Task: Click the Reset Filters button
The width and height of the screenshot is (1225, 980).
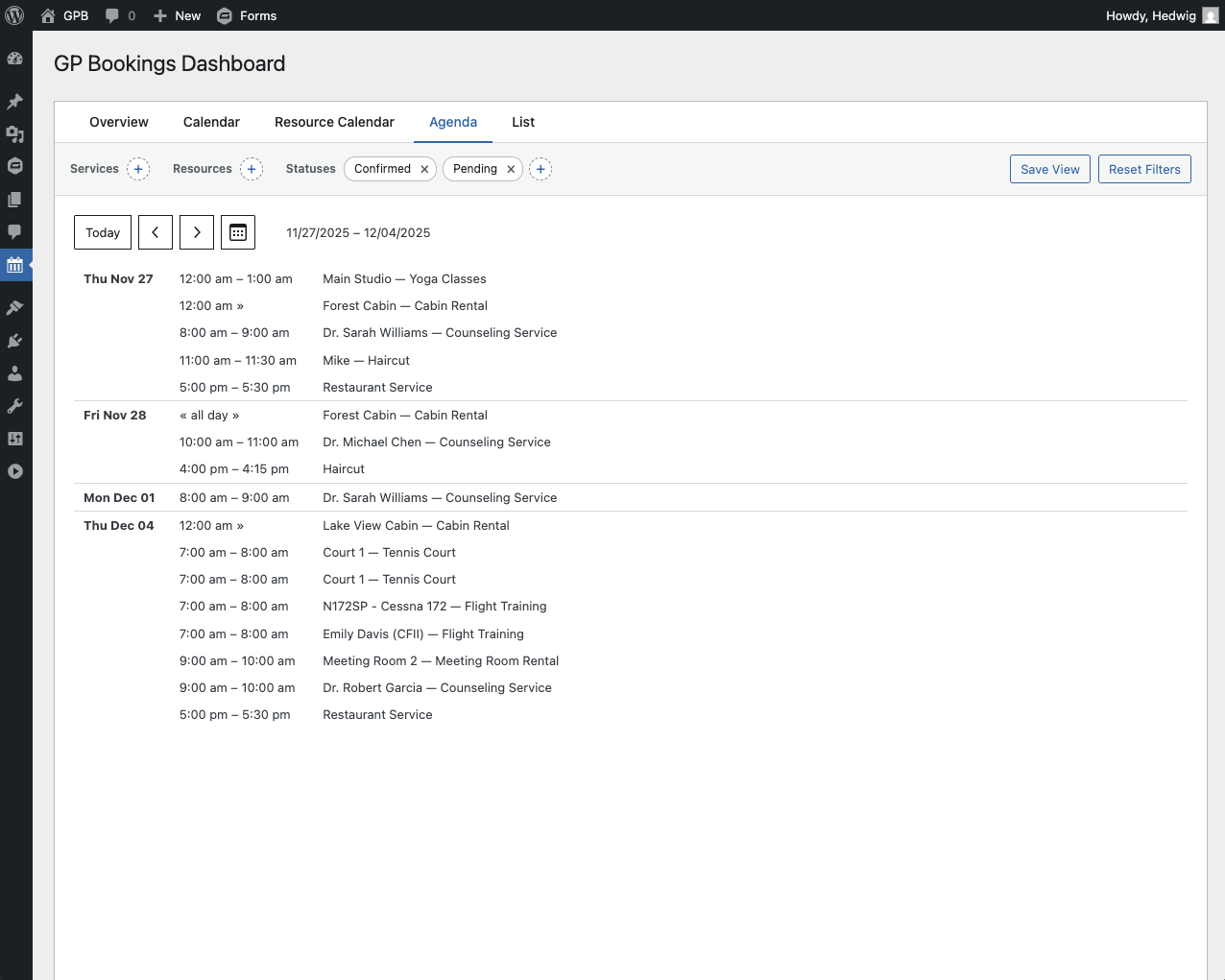Action: click(1144, 169)
